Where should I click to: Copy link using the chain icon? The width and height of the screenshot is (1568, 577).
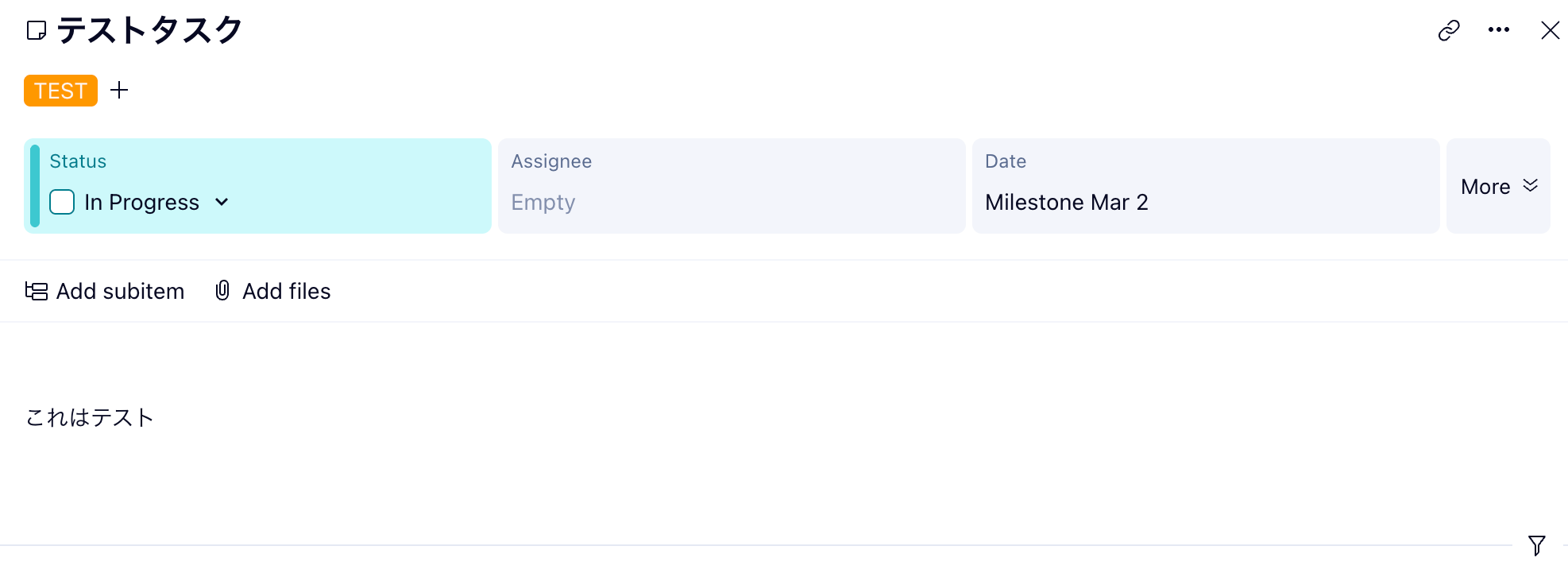pos(1449,30)
